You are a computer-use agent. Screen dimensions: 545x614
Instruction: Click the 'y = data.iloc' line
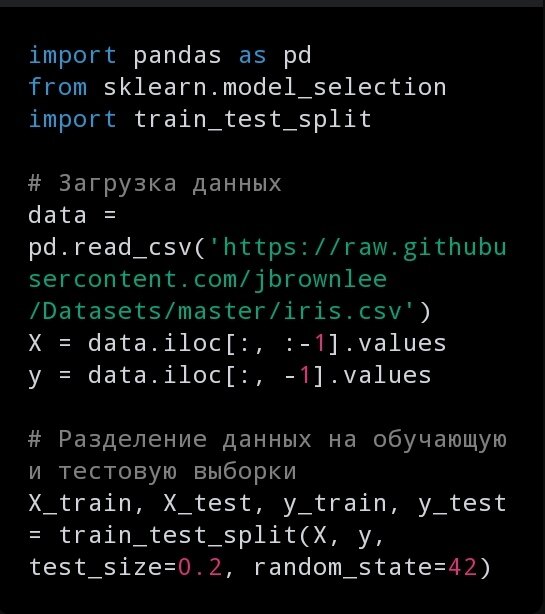[x=230, y=376]
